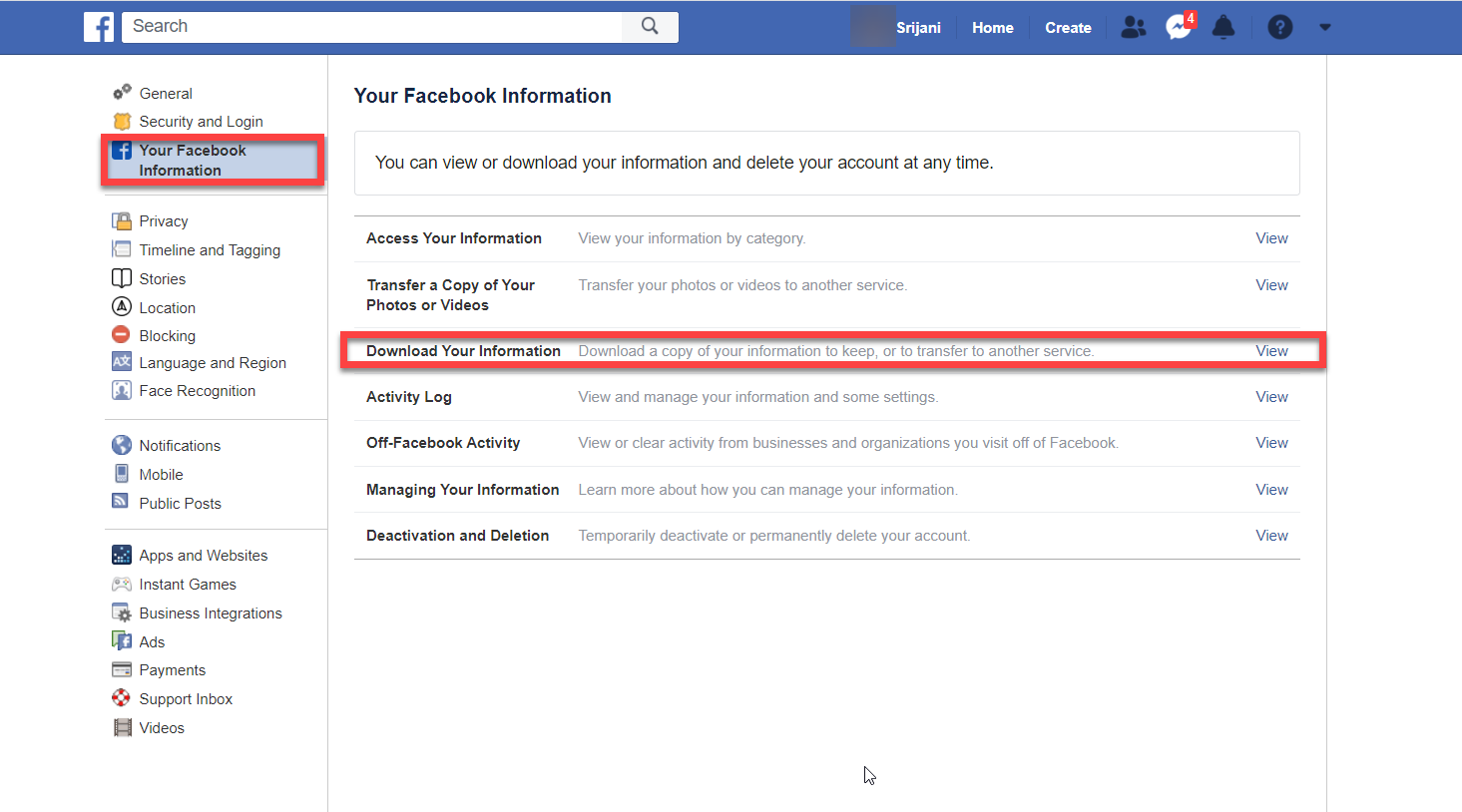
Task: Click the Facebook logo
Action: click(98, 27)
